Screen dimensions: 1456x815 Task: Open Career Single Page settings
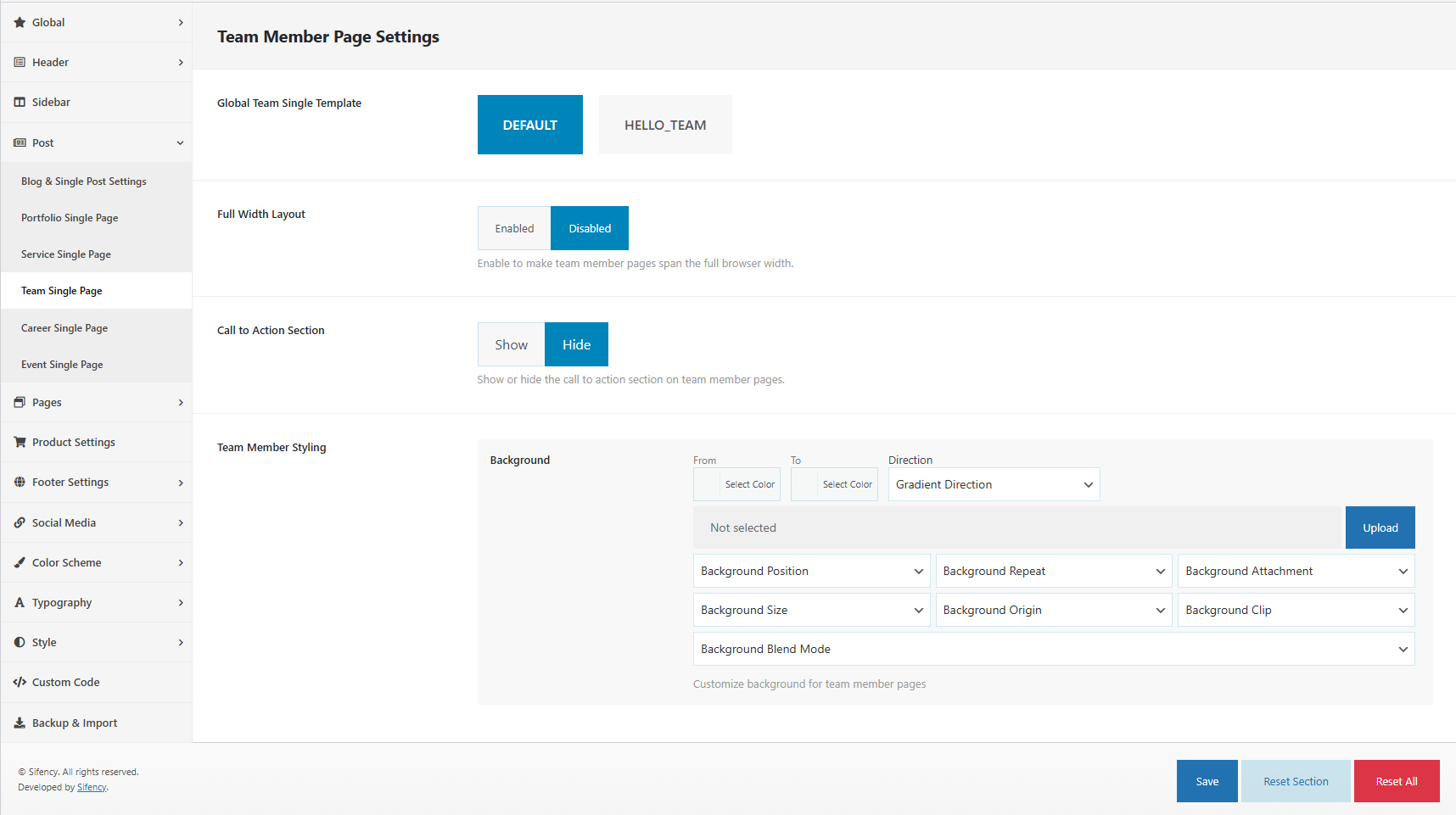point(64,329)
